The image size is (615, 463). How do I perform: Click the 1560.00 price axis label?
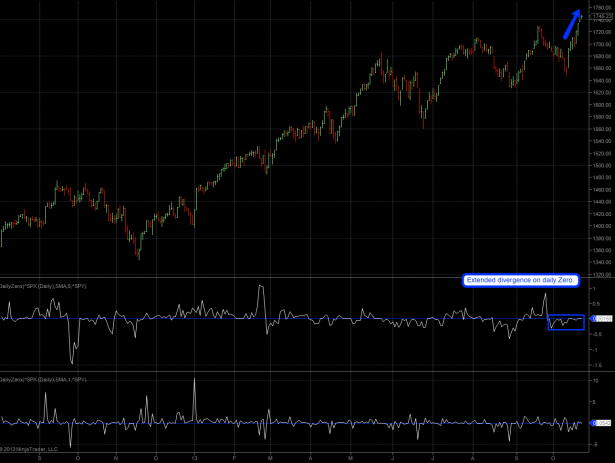coord(602,129)
